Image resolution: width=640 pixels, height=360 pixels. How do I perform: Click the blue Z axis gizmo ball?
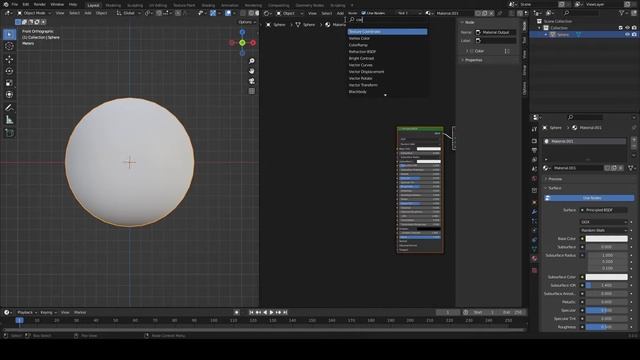point(242,32)
